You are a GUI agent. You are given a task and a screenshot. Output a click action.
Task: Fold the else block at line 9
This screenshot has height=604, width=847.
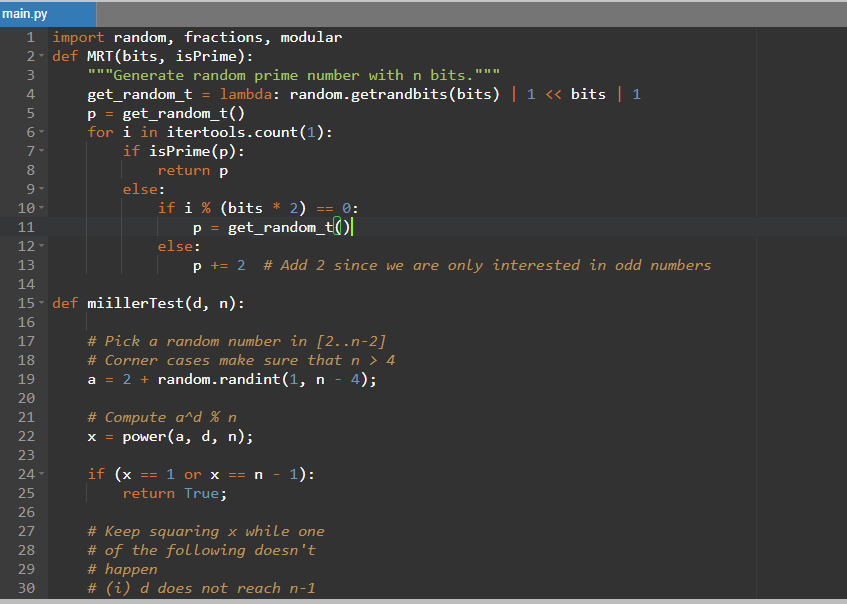(x=43, y=190)
